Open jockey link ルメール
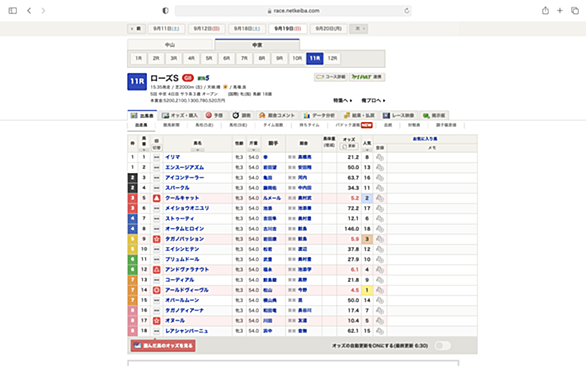The image size is (586, 366). pos(272,198)
